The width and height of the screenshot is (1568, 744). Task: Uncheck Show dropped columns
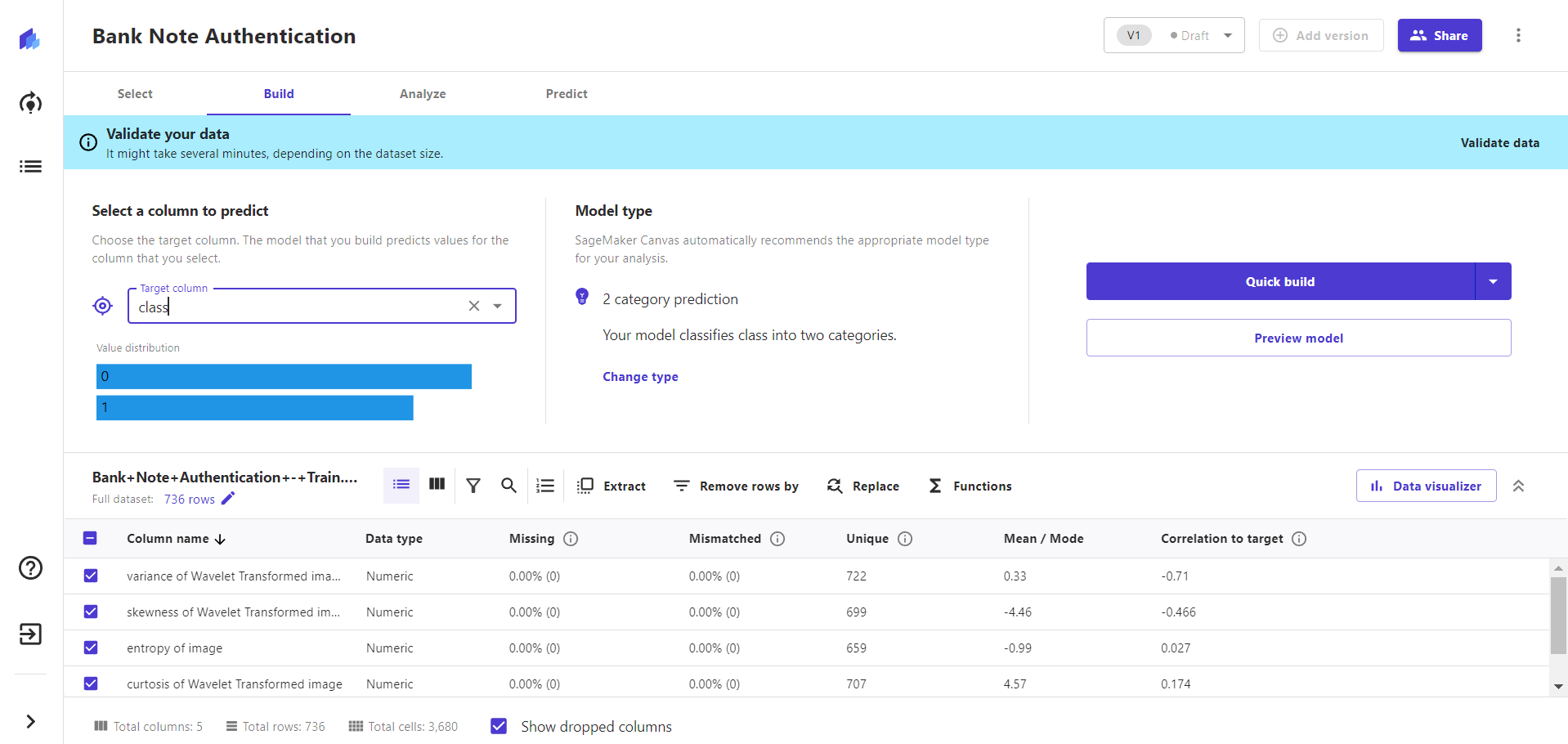tap(498, 725)
